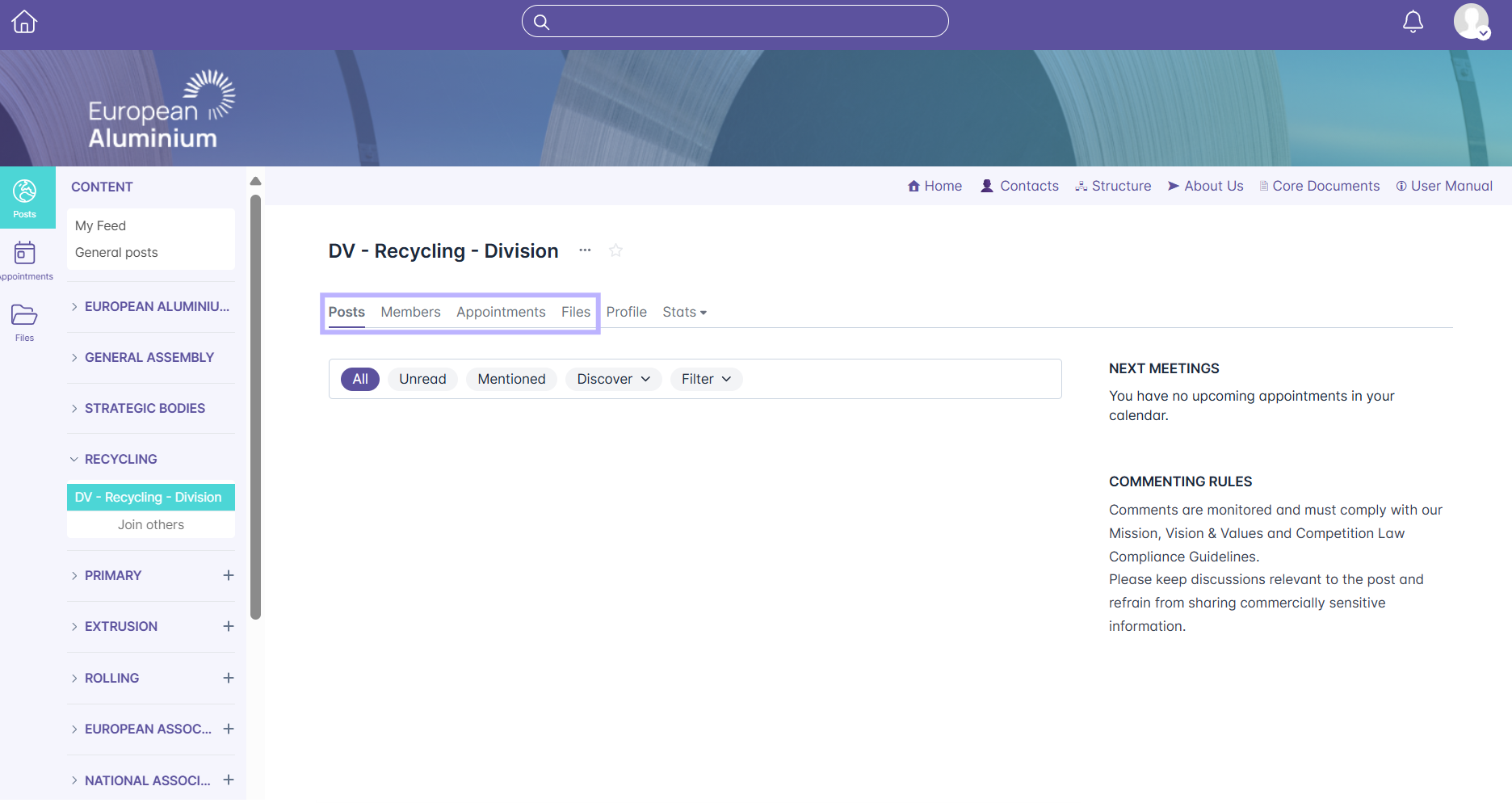Open the notifications bell
Viewport: 1512px width, 803px height.
(1413, 22)
